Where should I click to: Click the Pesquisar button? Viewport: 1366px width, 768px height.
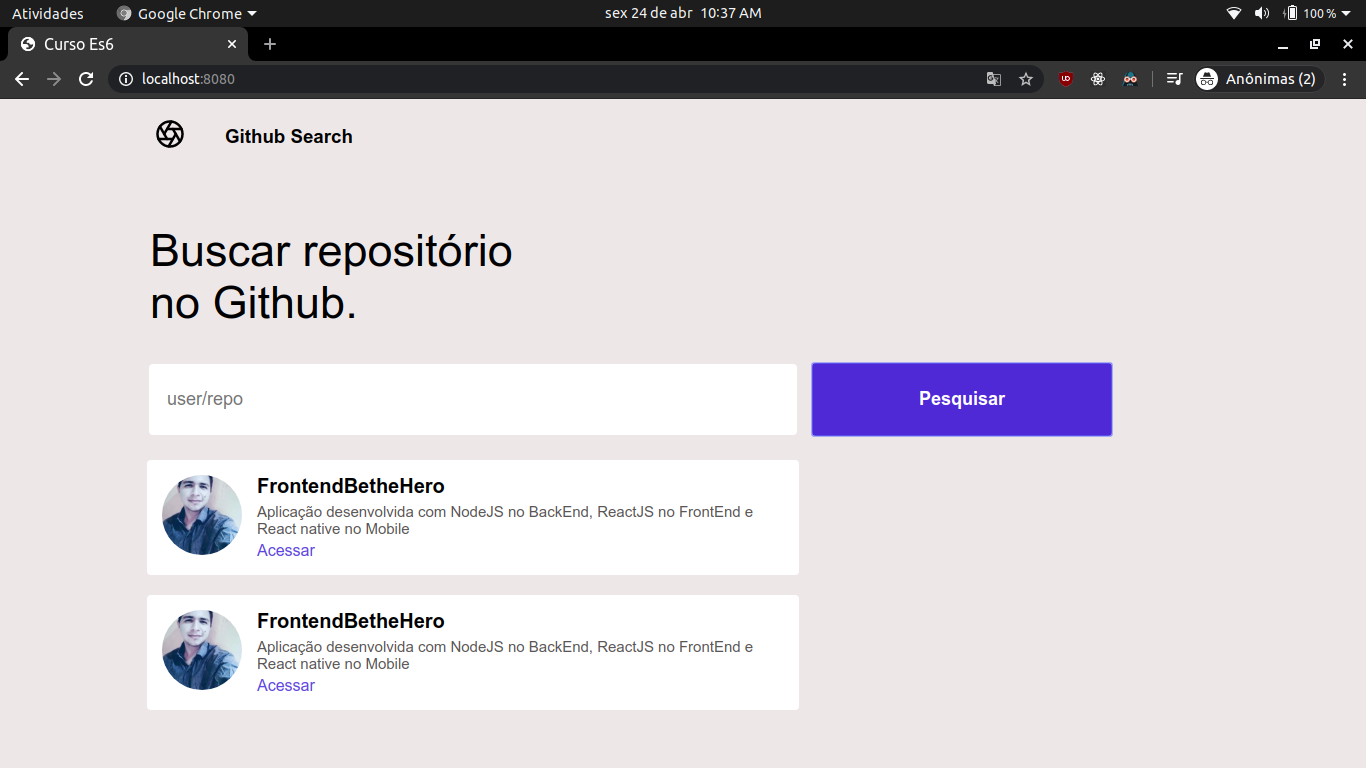click(961, 399)
